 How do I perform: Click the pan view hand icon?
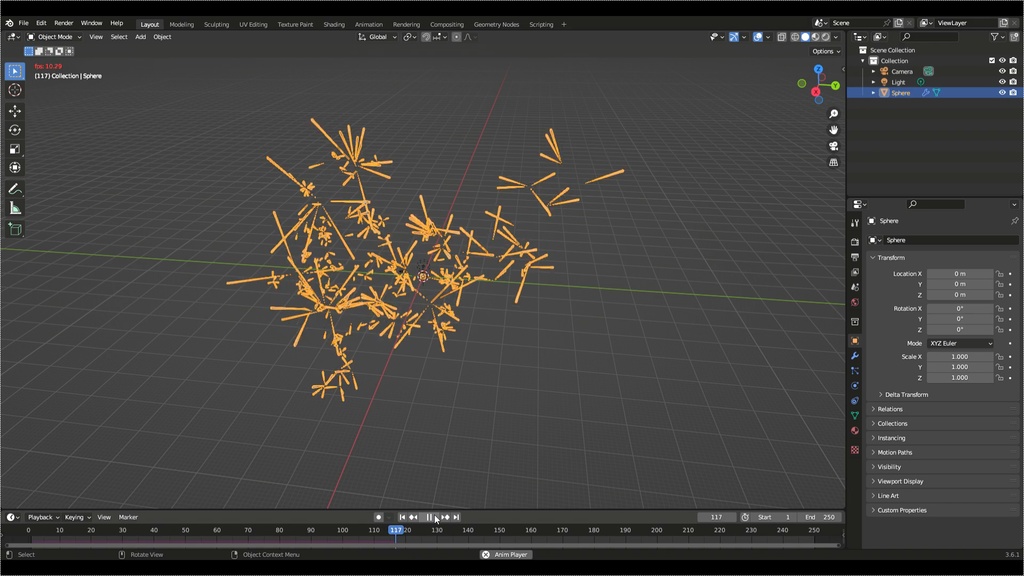coord(833,130)
